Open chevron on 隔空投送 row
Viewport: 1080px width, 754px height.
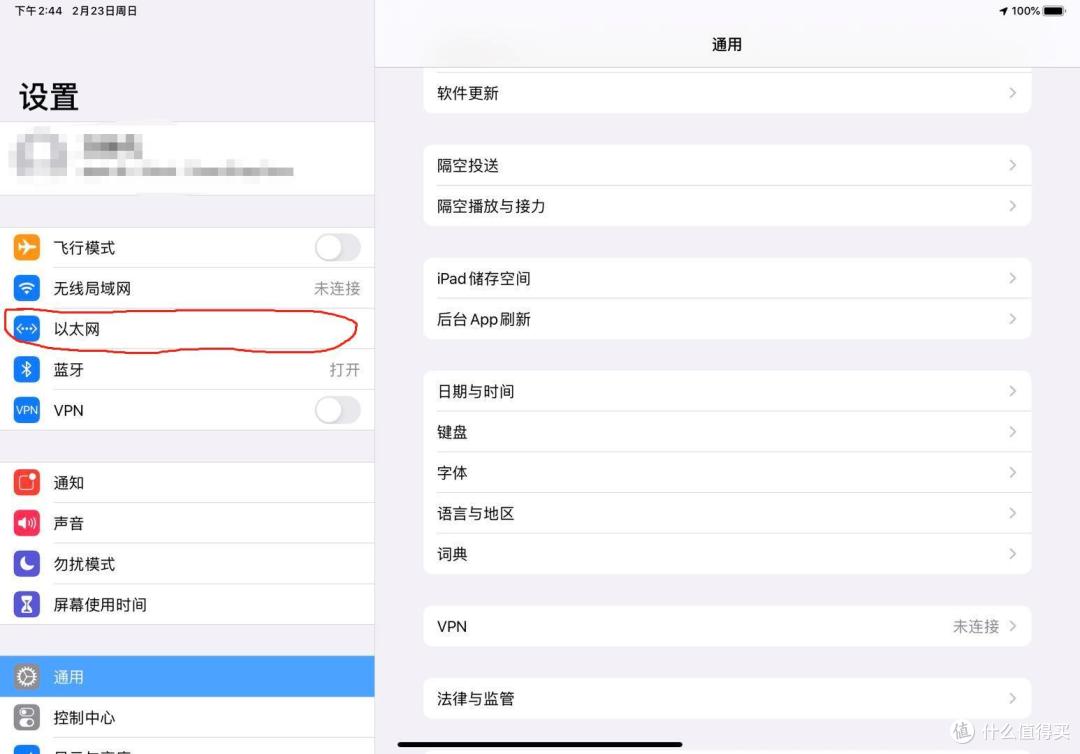point(1012,165)
